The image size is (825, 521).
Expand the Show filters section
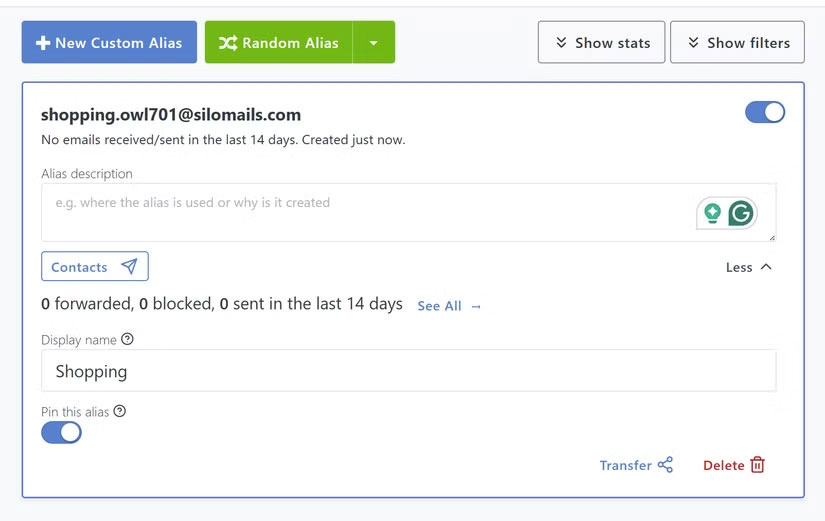click(x=737, y=43)
